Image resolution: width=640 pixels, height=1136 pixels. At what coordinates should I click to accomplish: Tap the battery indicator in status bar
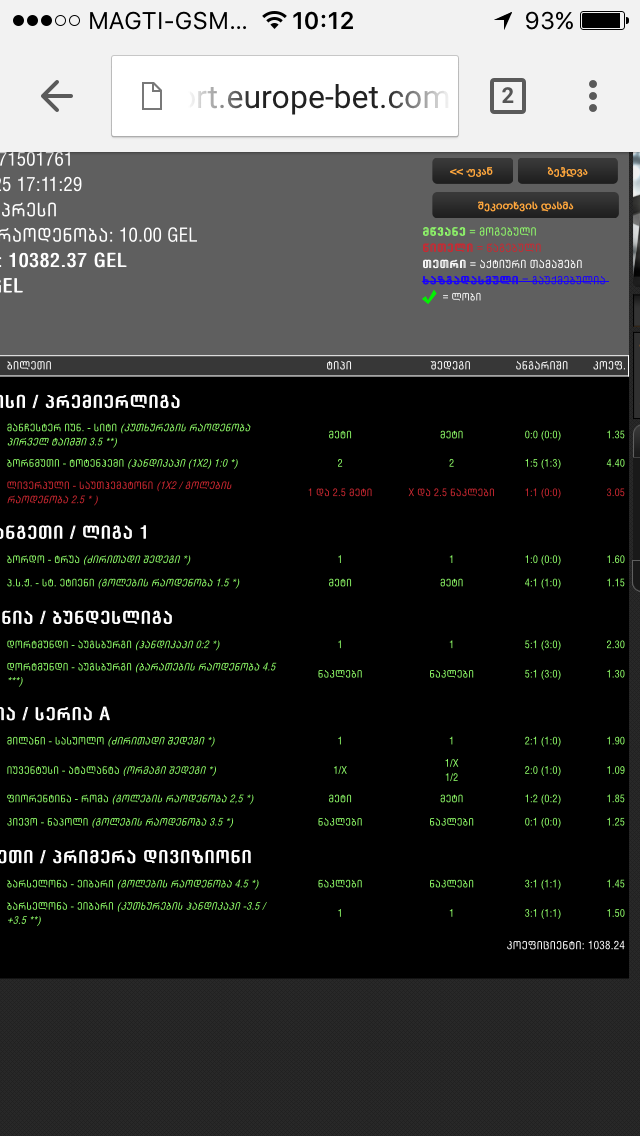[x=604, y=20]
